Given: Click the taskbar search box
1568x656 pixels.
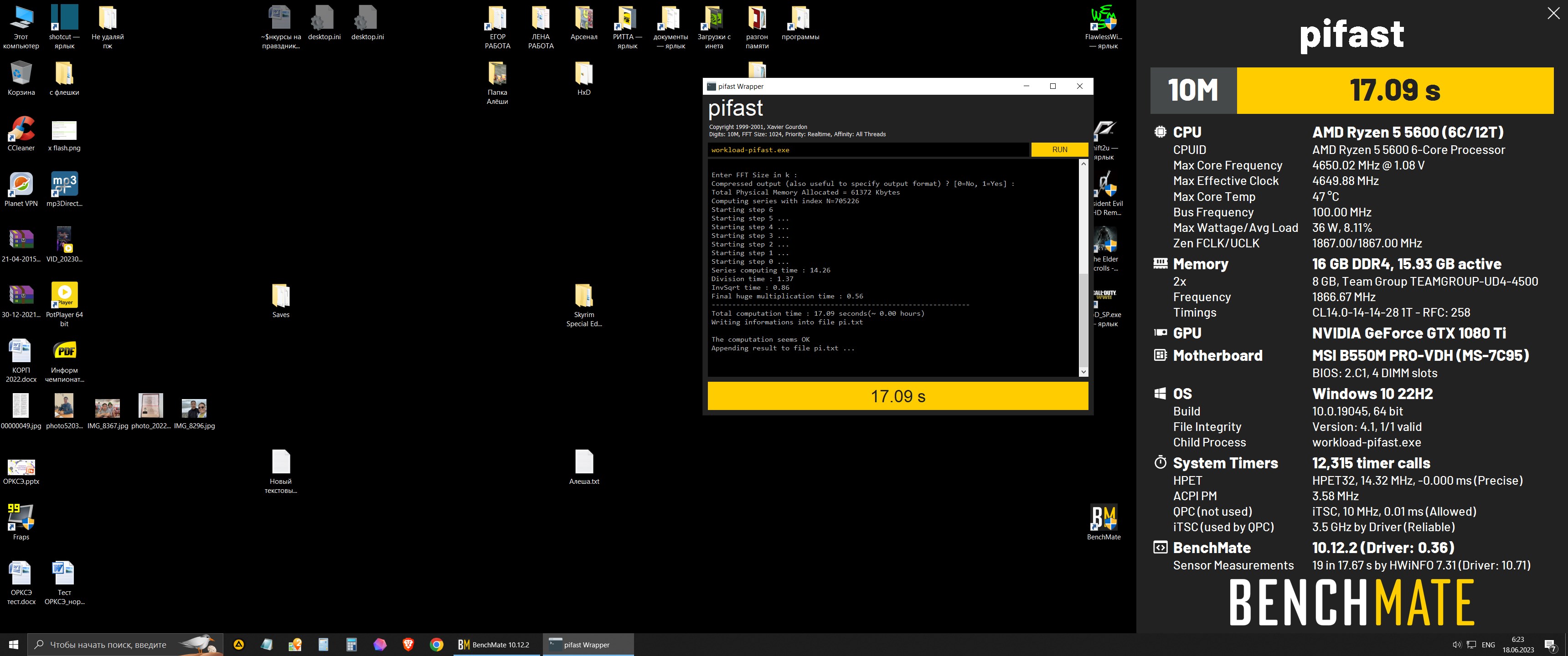Looking at the screenshot, I should point(125,645).
